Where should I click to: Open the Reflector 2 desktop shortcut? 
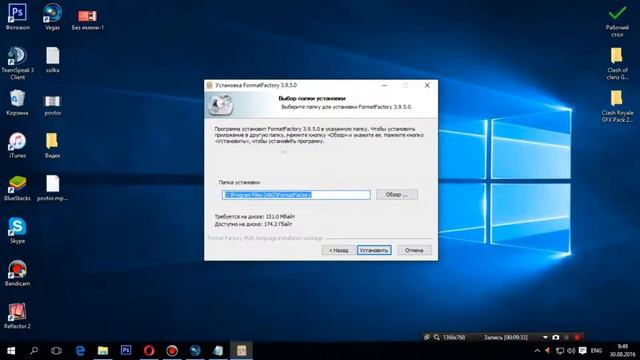click(17, 316)
